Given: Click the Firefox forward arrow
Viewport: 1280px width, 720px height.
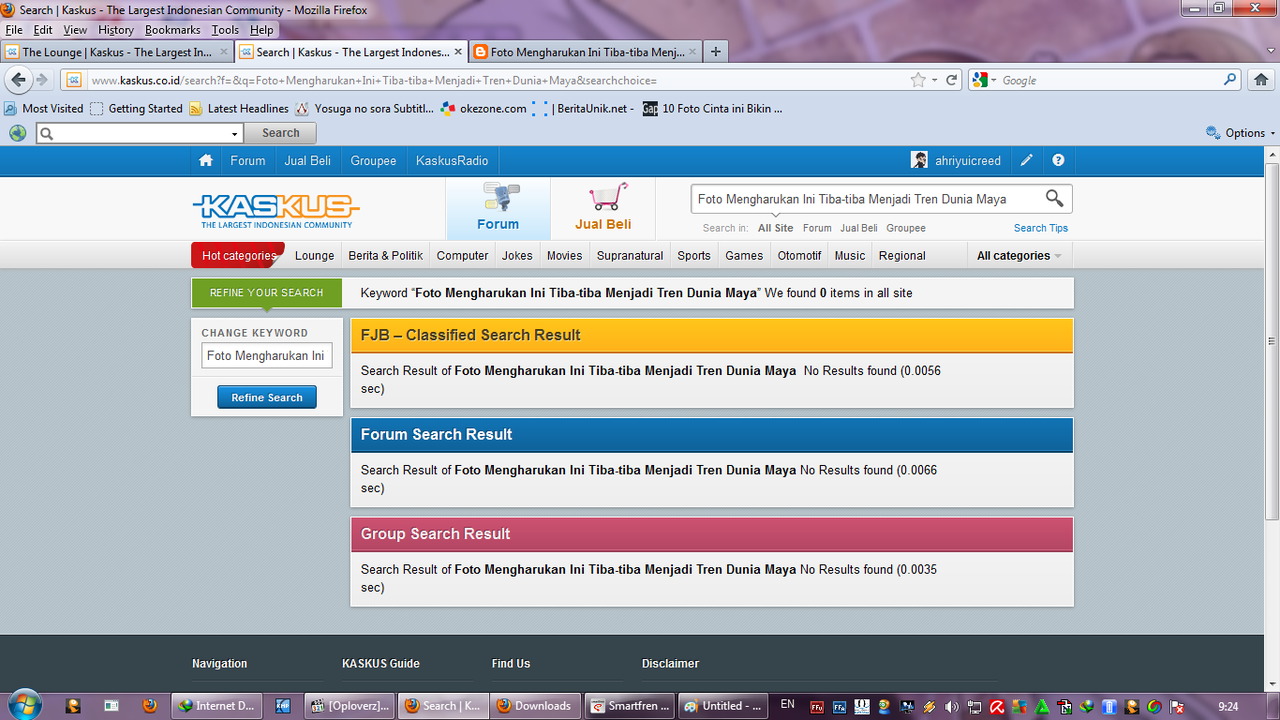Looking at the screenshot, I should coord(42,80).
